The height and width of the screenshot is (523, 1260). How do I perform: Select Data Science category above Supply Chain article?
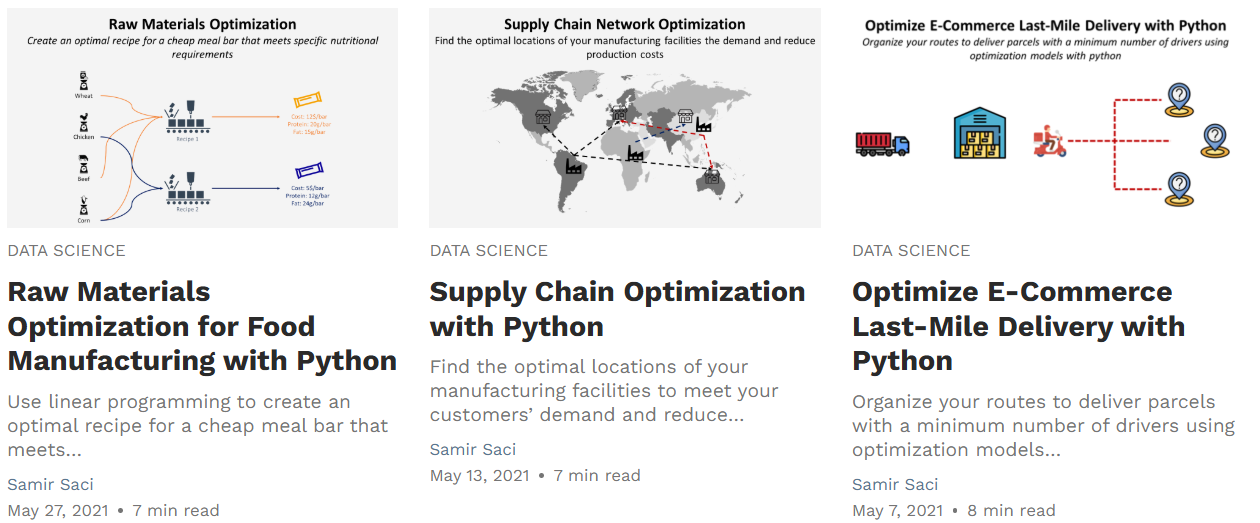click(489, 251)
